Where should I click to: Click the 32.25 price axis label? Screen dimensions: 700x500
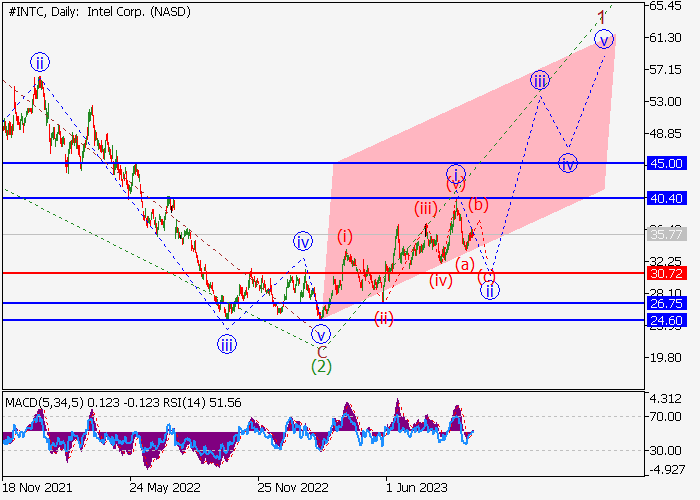click(x=666, y=261)
